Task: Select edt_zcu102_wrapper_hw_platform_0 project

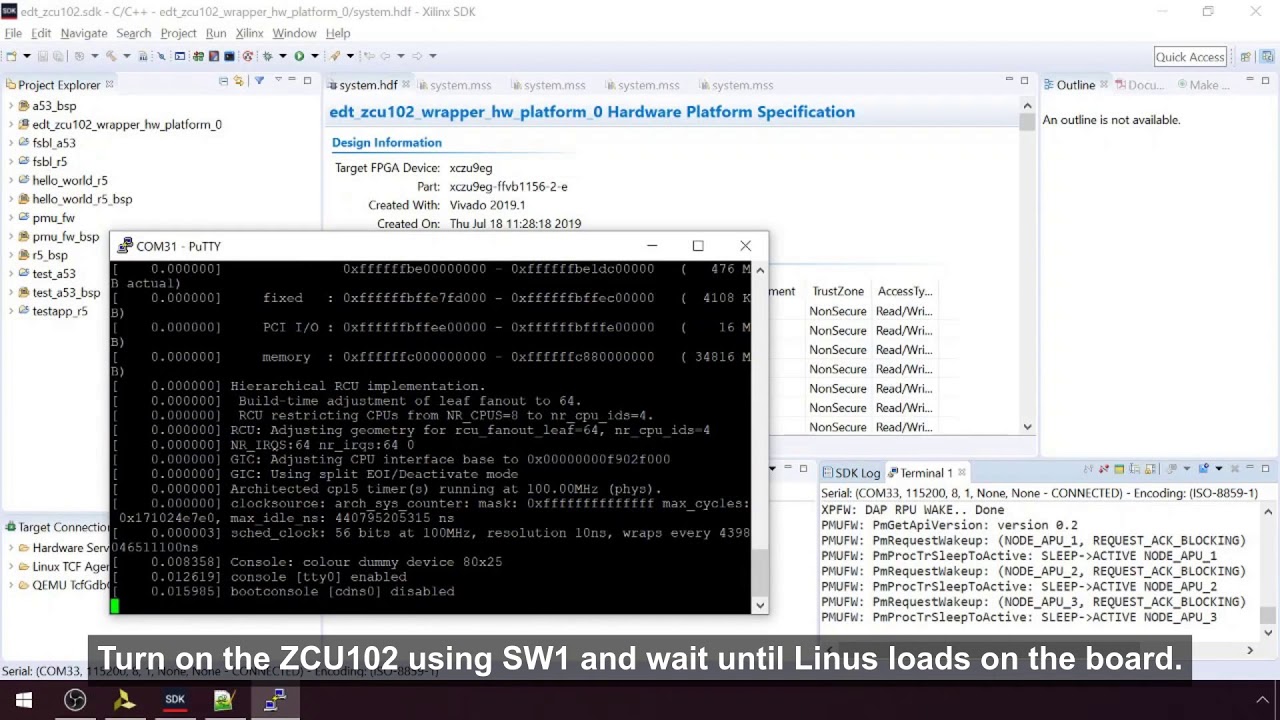Action: [126, 125]
